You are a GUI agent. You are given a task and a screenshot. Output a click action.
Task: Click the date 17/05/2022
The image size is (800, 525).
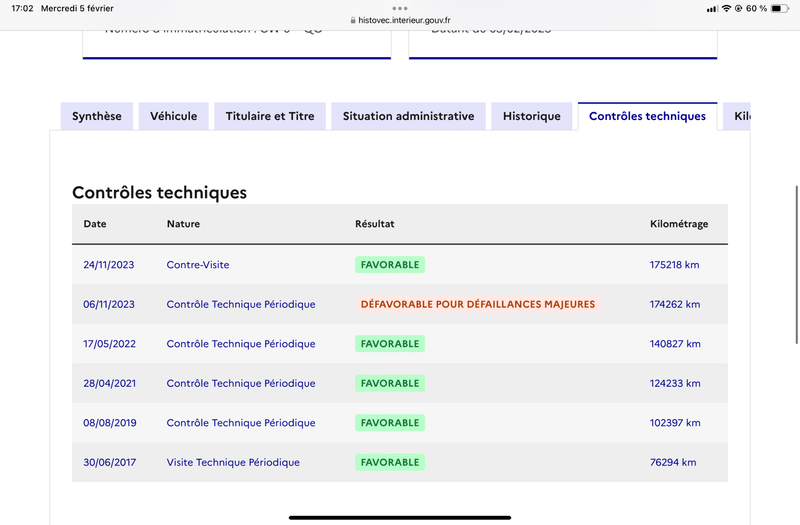(110, 344)
